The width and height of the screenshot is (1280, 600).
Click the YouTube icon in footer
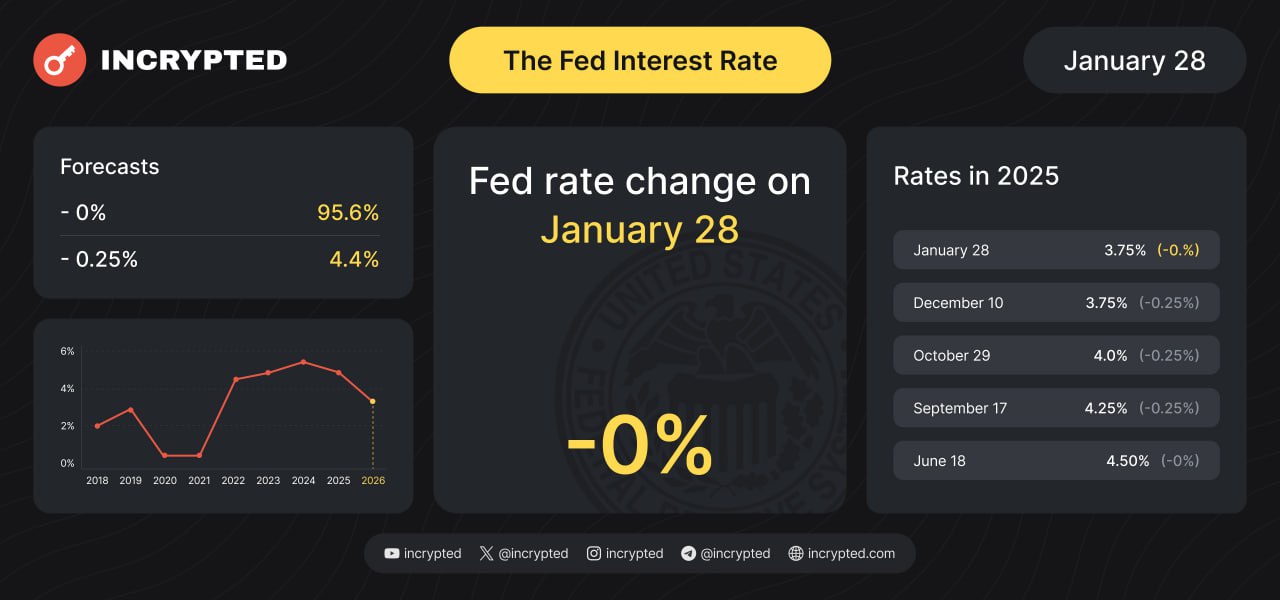(392, 553)
